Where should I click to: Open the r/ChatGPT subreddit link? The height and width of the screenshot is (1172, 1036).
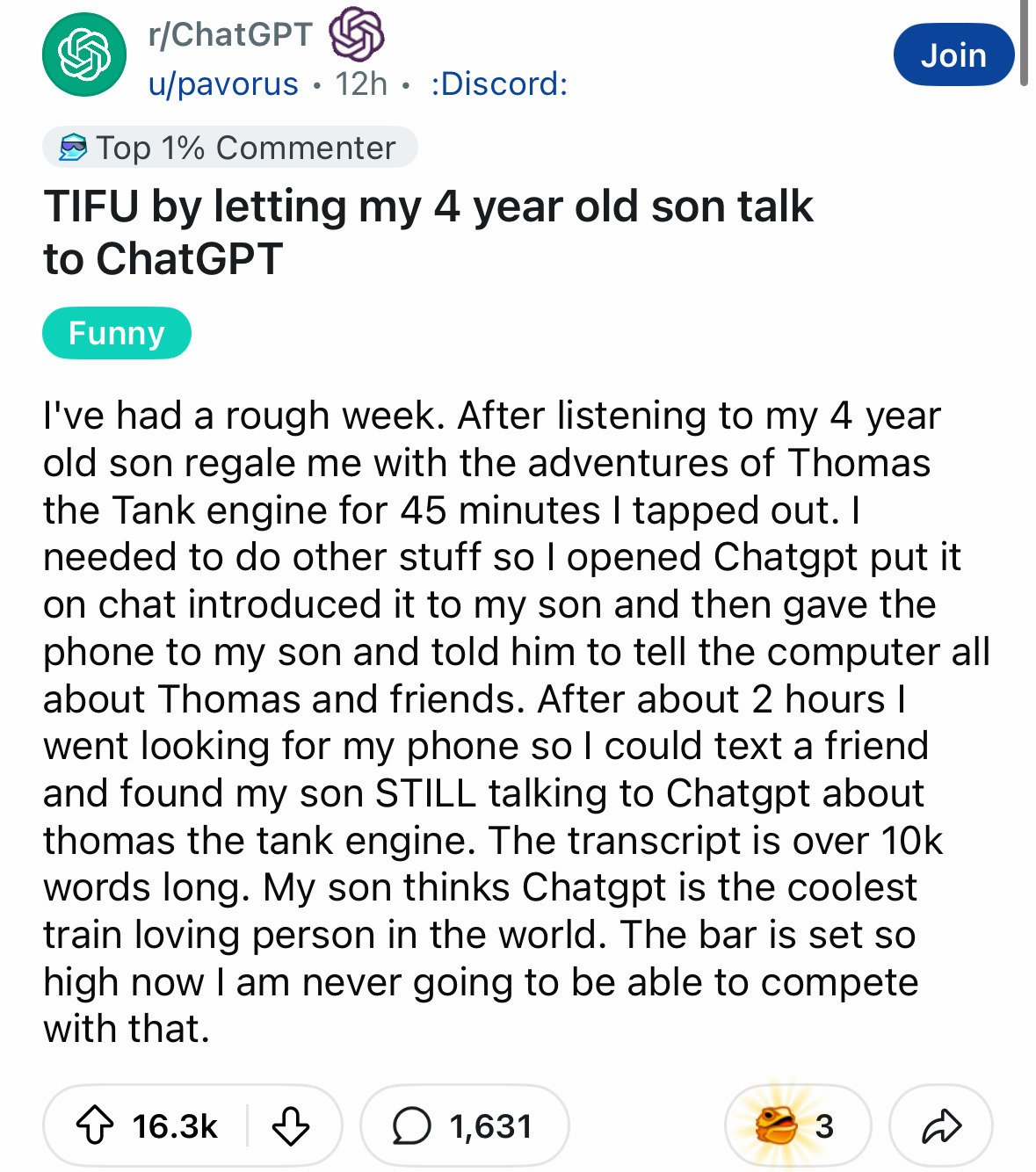[230, 34]
